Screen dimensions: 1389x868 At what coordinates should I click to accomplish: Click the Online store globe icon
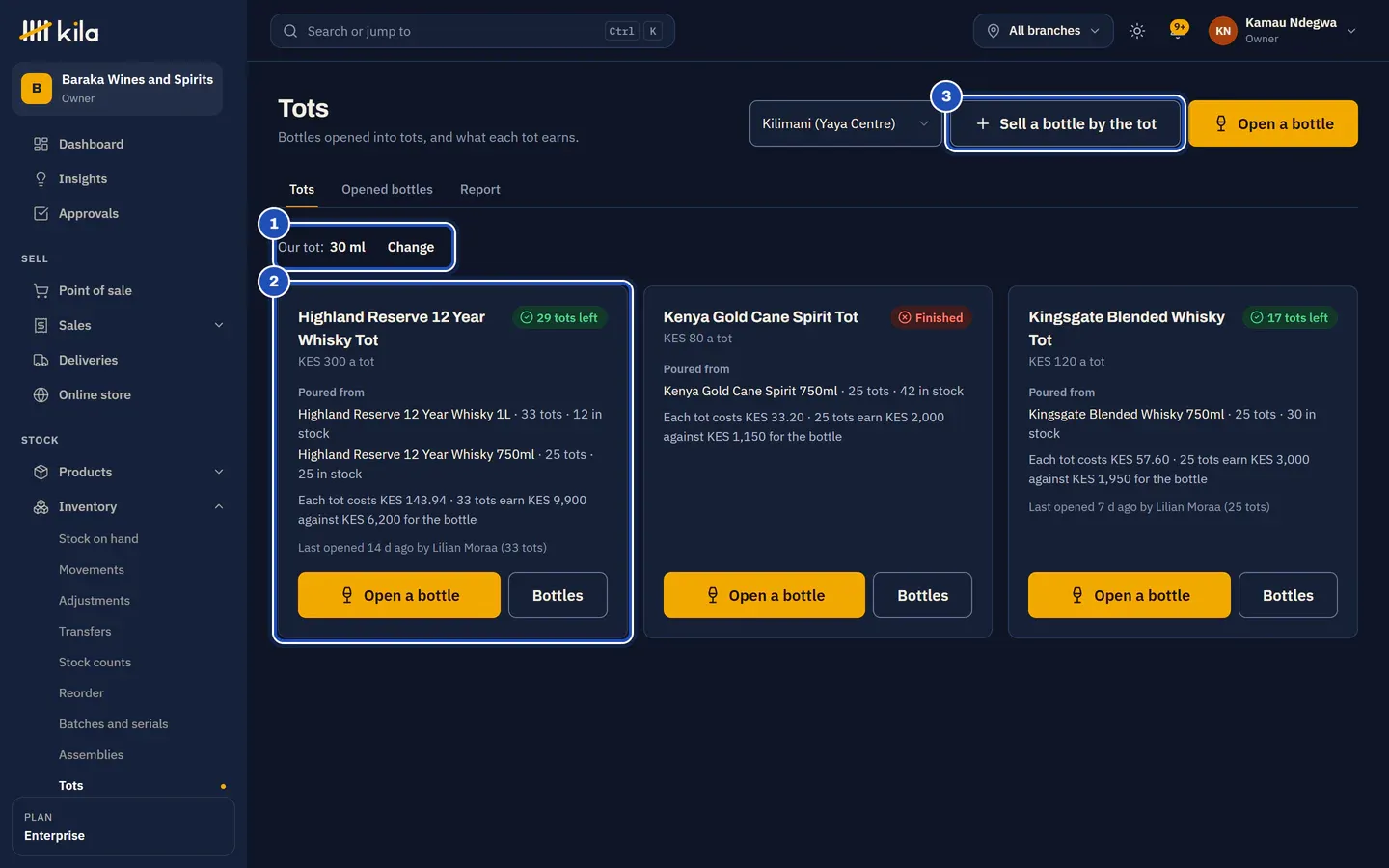pos(41,394)
